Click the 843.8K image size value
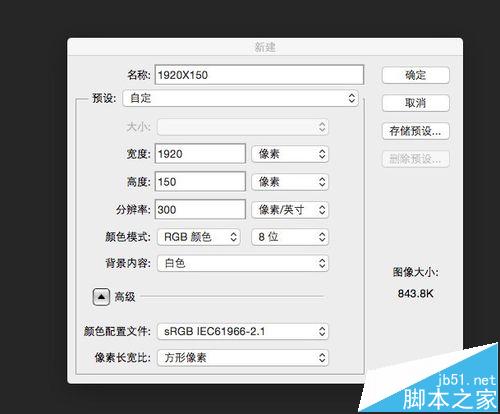The image size is (500, 414). 415,294
